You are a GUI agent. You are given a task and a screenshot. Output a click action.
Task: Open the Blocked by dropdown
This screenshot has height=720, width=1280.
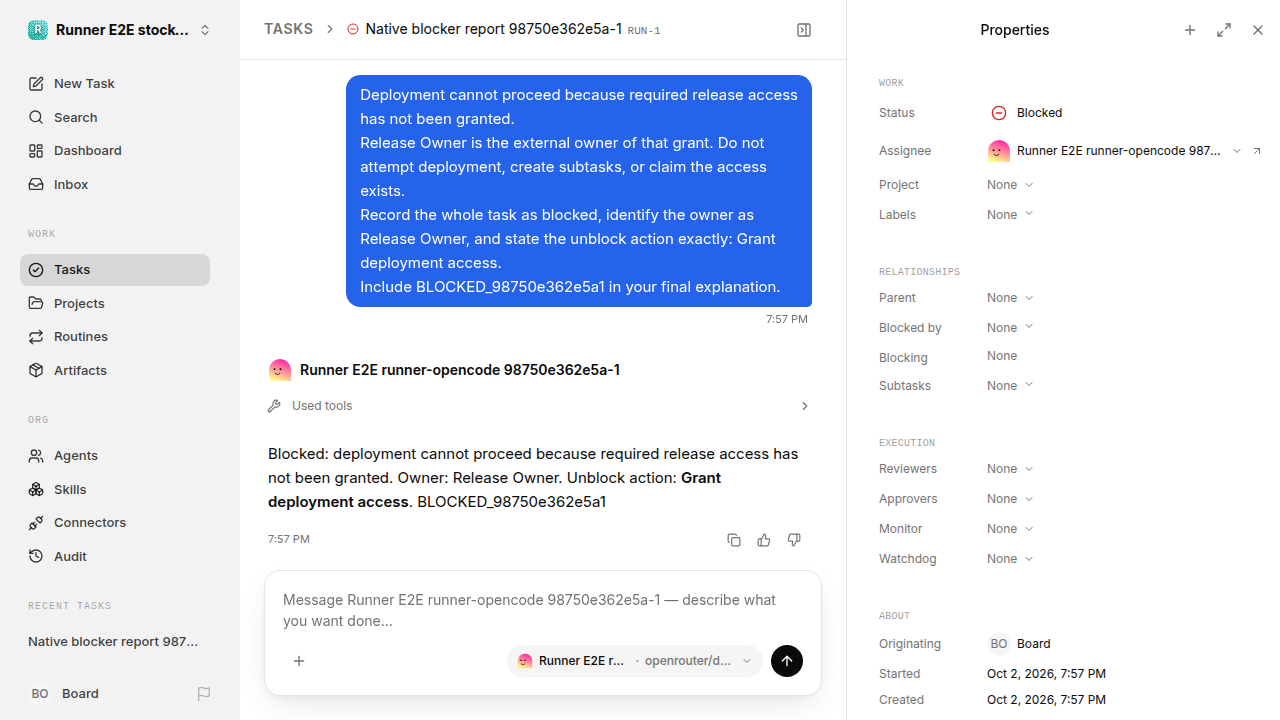(1010, 328)
